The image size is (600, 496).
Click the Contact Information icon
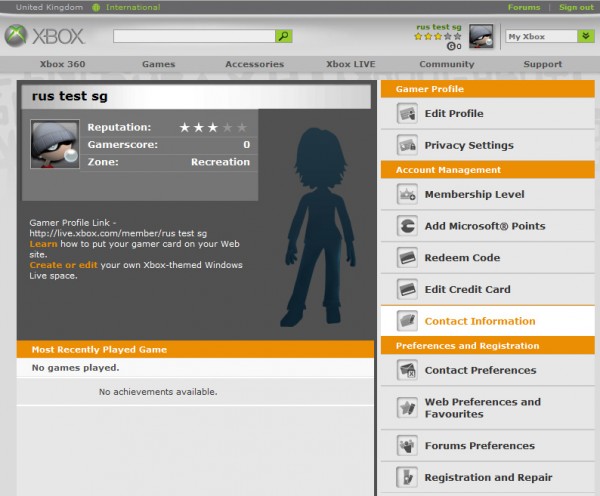point(407,321)
